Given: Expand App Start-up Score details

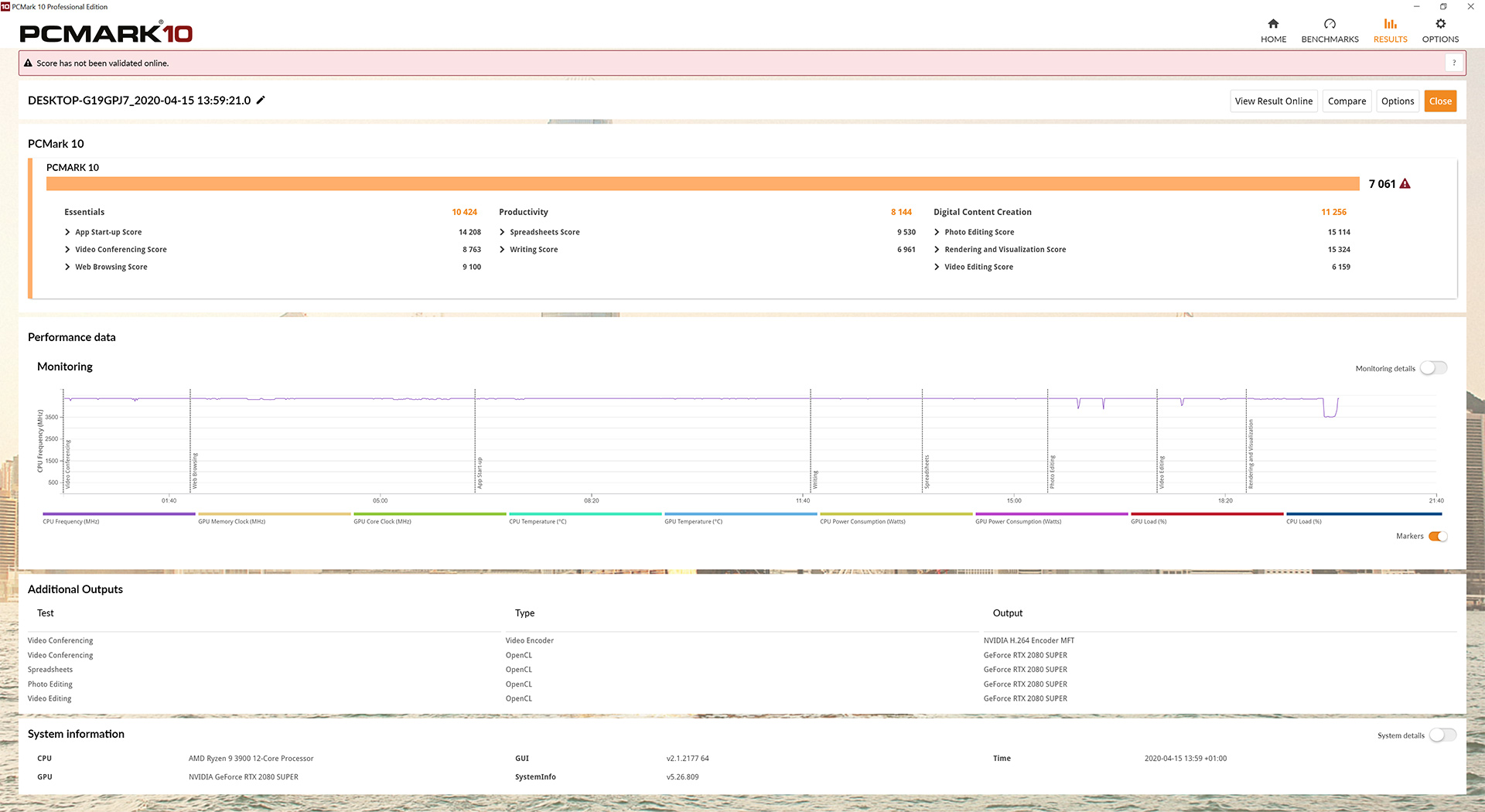Looking at the screenshot, I should pyautogui.click(x=68, y=232).
